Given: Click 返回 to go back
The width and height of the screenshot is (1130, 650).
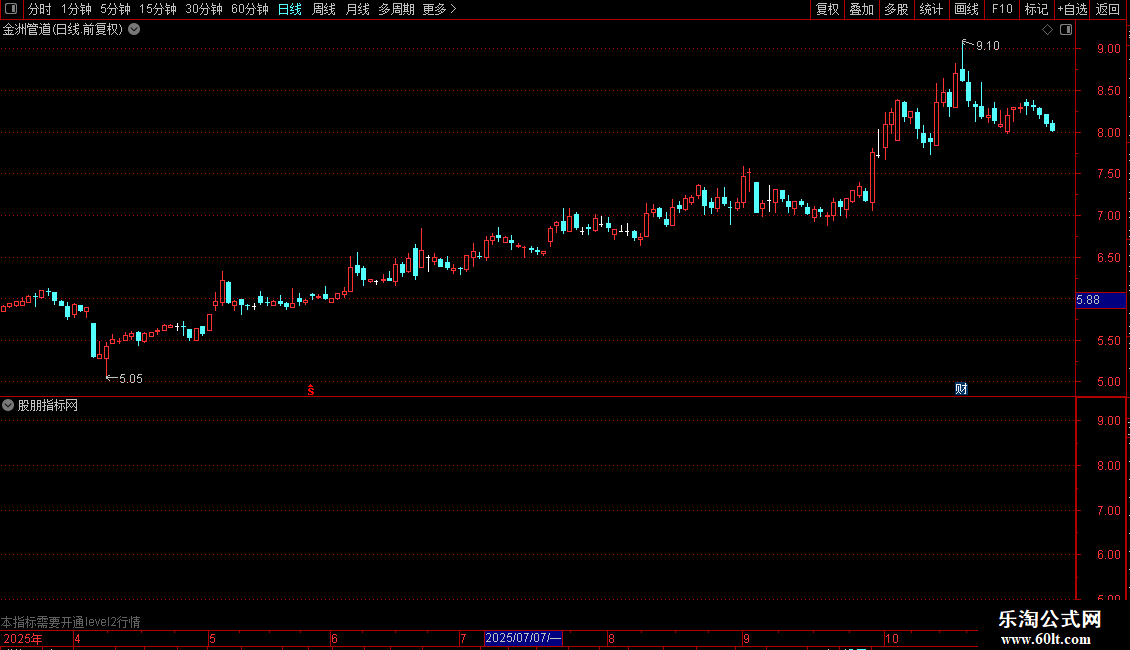Looking at the screenshot, I should coord(1108,9).
